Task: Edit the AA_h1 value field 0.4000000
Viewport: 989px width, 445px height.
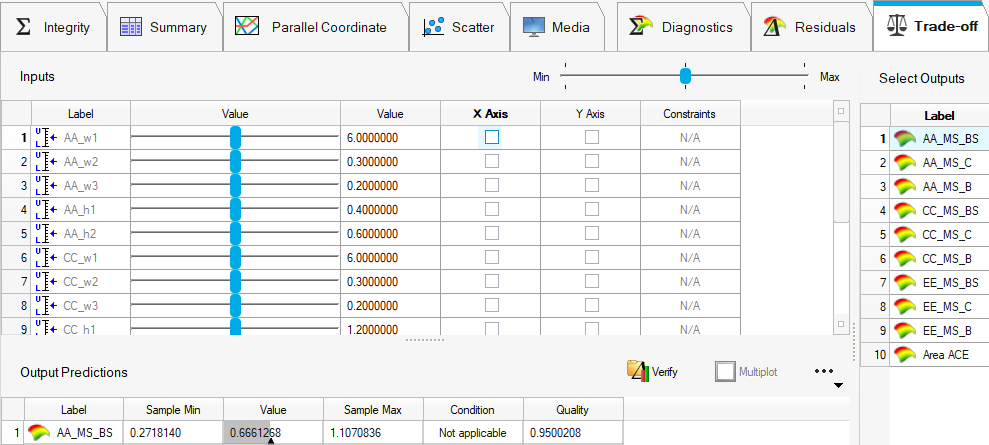Action: coord(390,209)
